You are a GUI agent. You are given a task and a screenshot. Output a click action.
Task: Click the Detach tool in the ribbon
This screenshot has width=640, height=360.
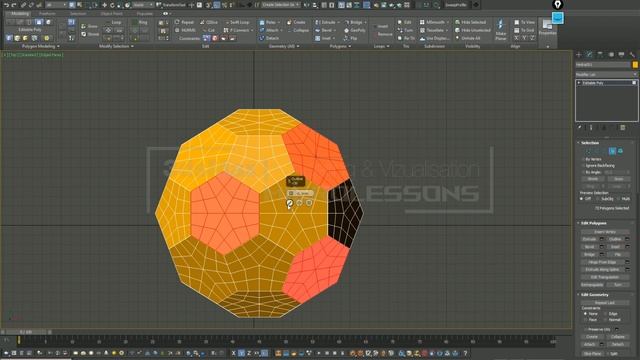pos(269,38)
